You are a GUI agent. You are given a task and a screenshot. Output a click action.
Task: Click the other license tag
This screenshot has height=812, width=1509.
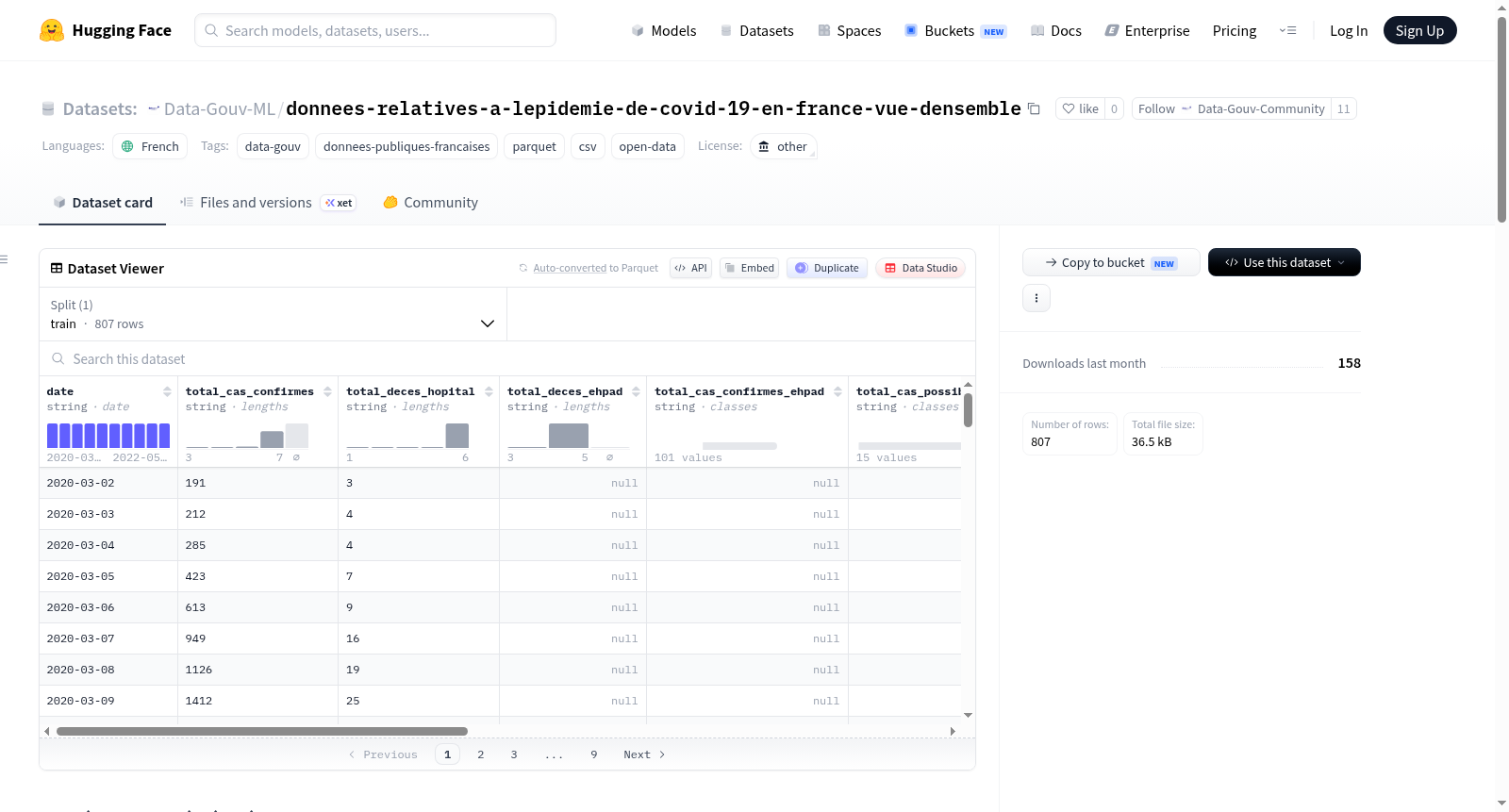tap(783, 146)
